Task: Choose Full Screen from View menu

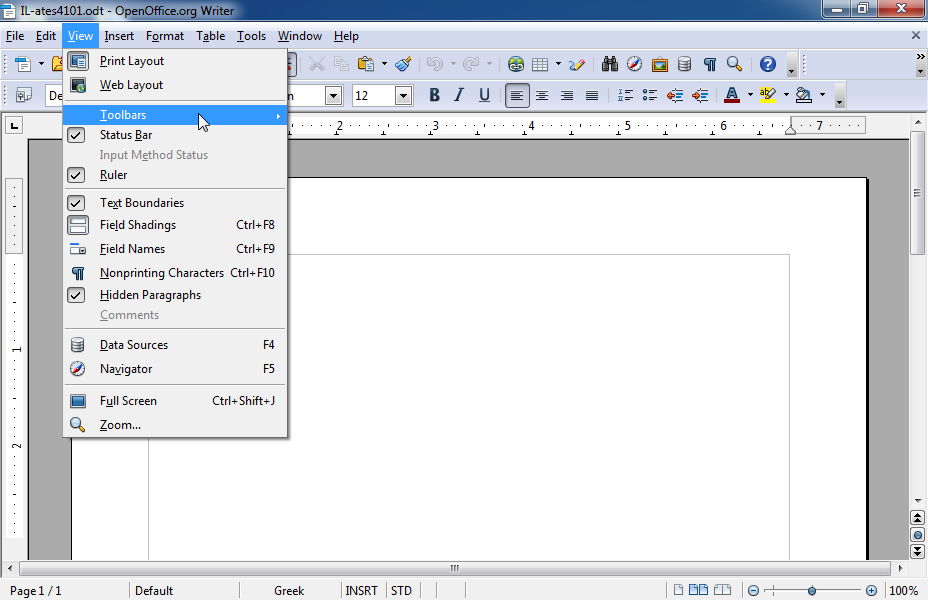Action: (175, 401)
